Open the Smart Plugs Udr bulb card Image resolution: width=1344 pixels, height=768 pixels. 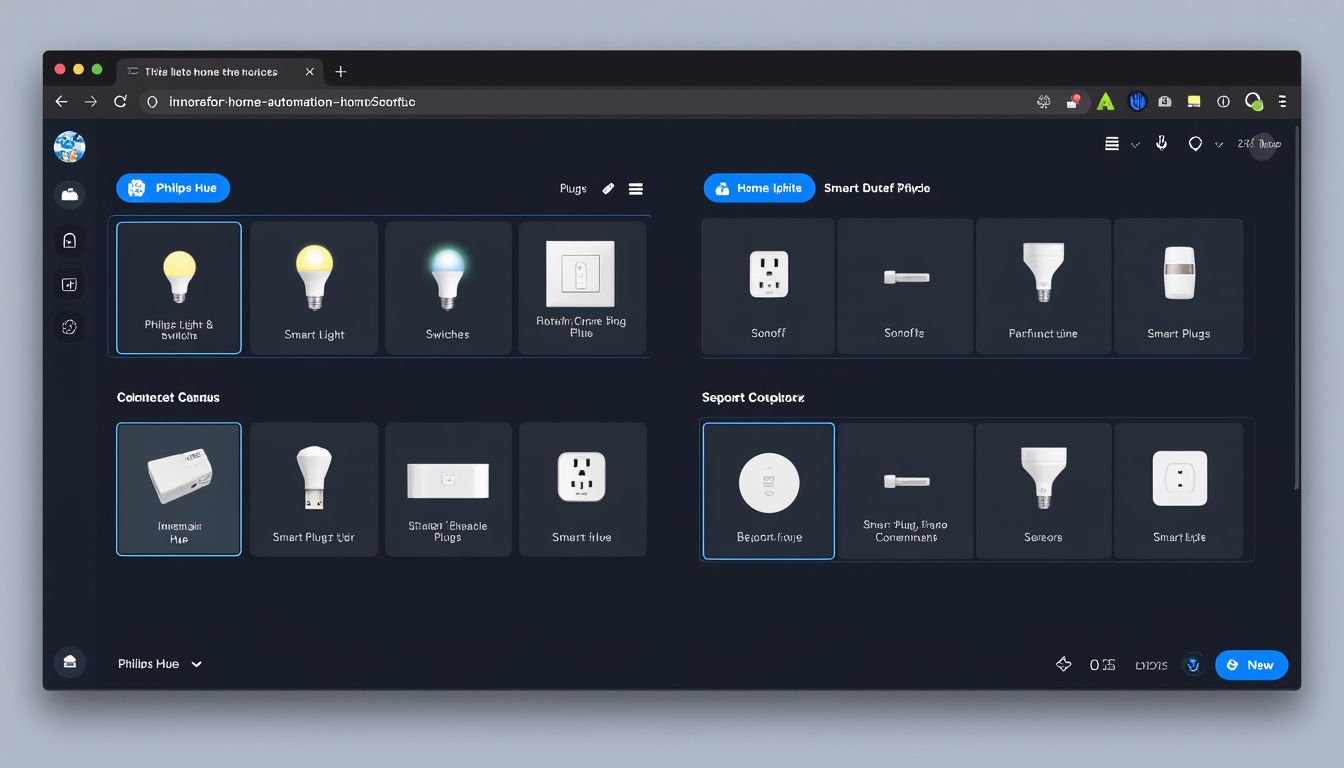pos(314,489)
